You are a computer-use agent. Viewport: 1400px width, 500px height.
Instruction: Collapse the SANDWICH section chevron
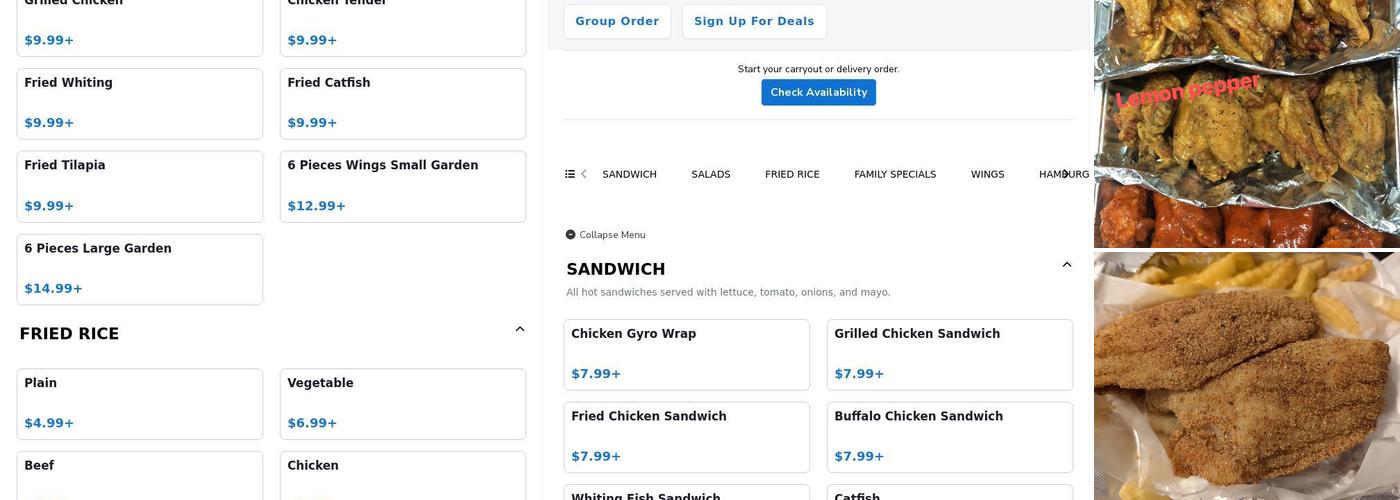click(1066, 265)
